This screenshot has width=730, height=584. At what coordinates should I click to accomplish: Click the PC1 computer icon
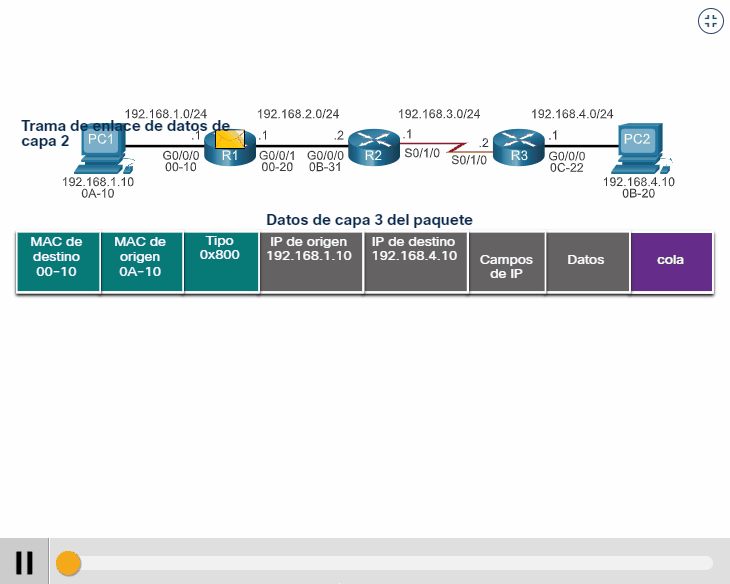(x=100, y=147)
